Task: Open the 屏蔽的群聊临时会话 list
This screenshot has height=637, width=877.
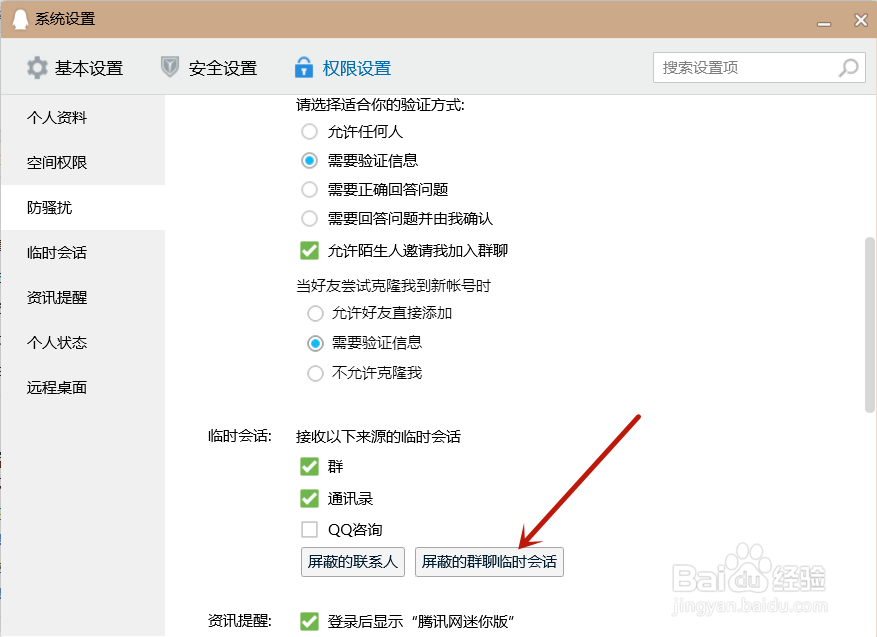Action: (x=489, y=561)
